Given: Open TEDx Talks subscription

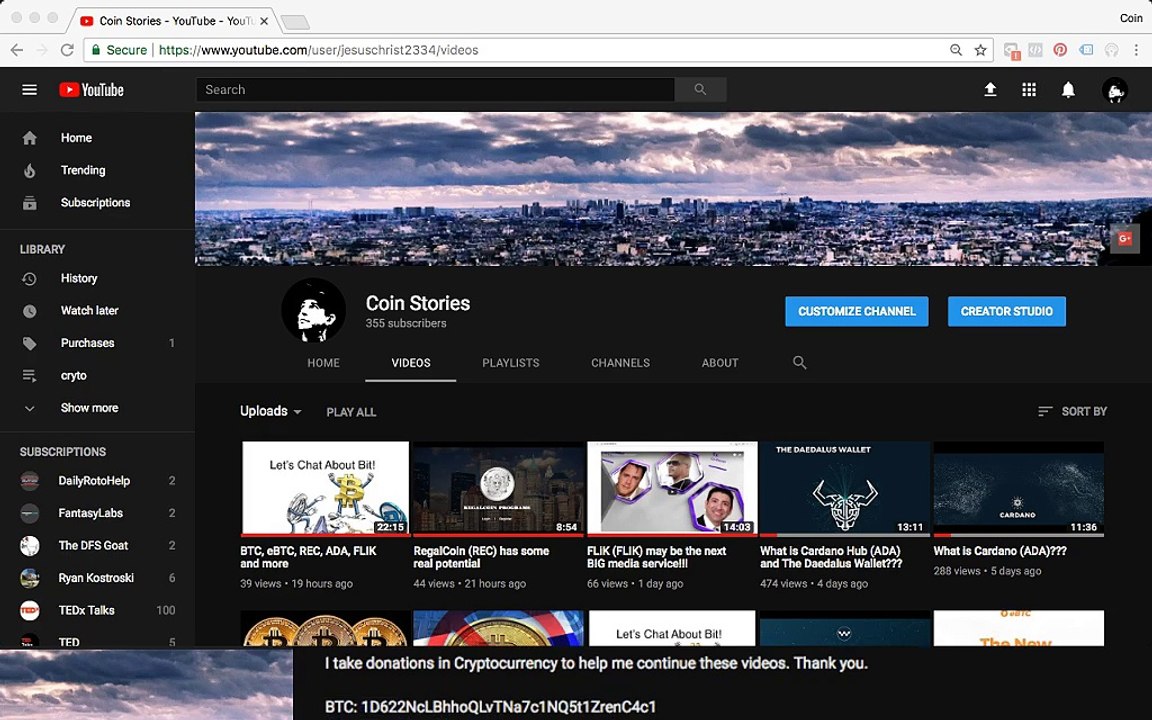Looking at the screenshot, I should coord(97,610).
